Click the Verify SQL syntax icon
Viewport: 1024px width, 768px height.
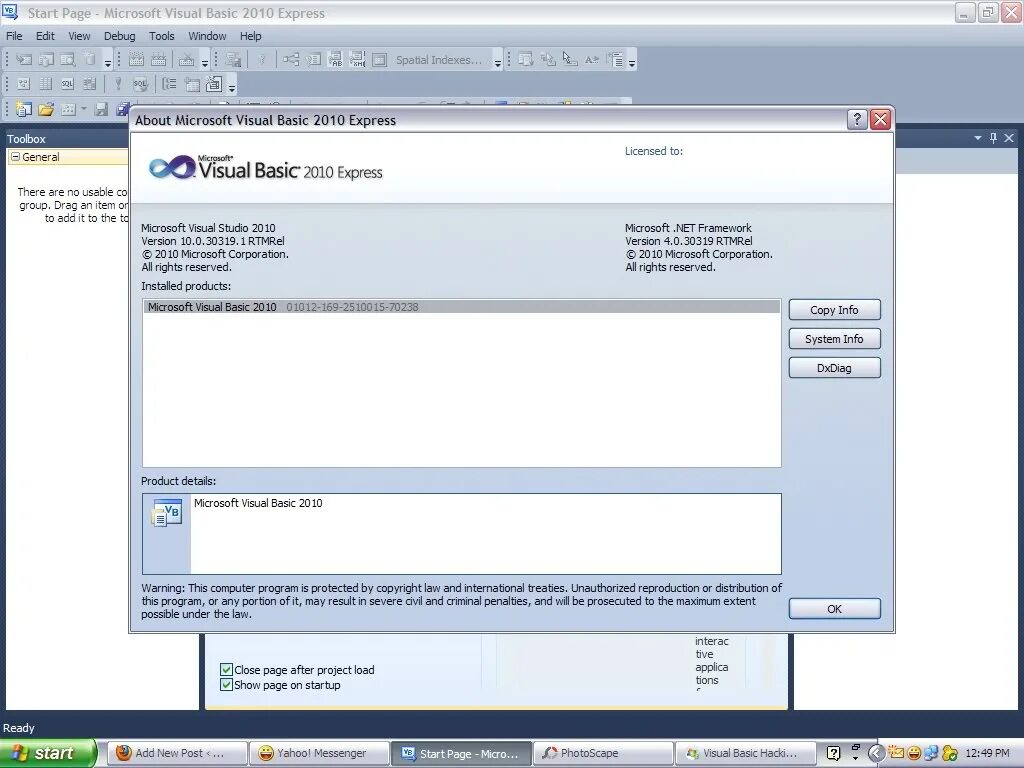[140, 84]
